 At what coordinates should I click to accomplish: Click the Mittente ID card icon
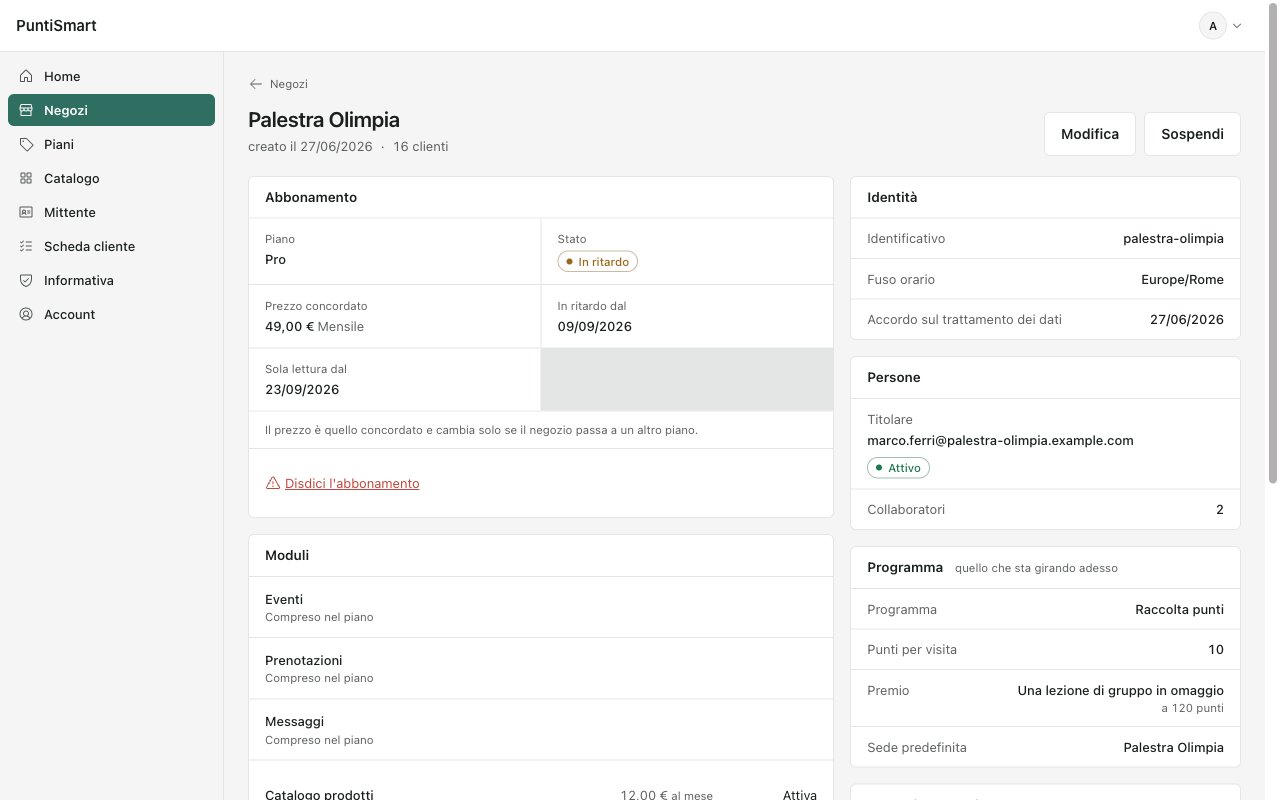coord(26,212)
